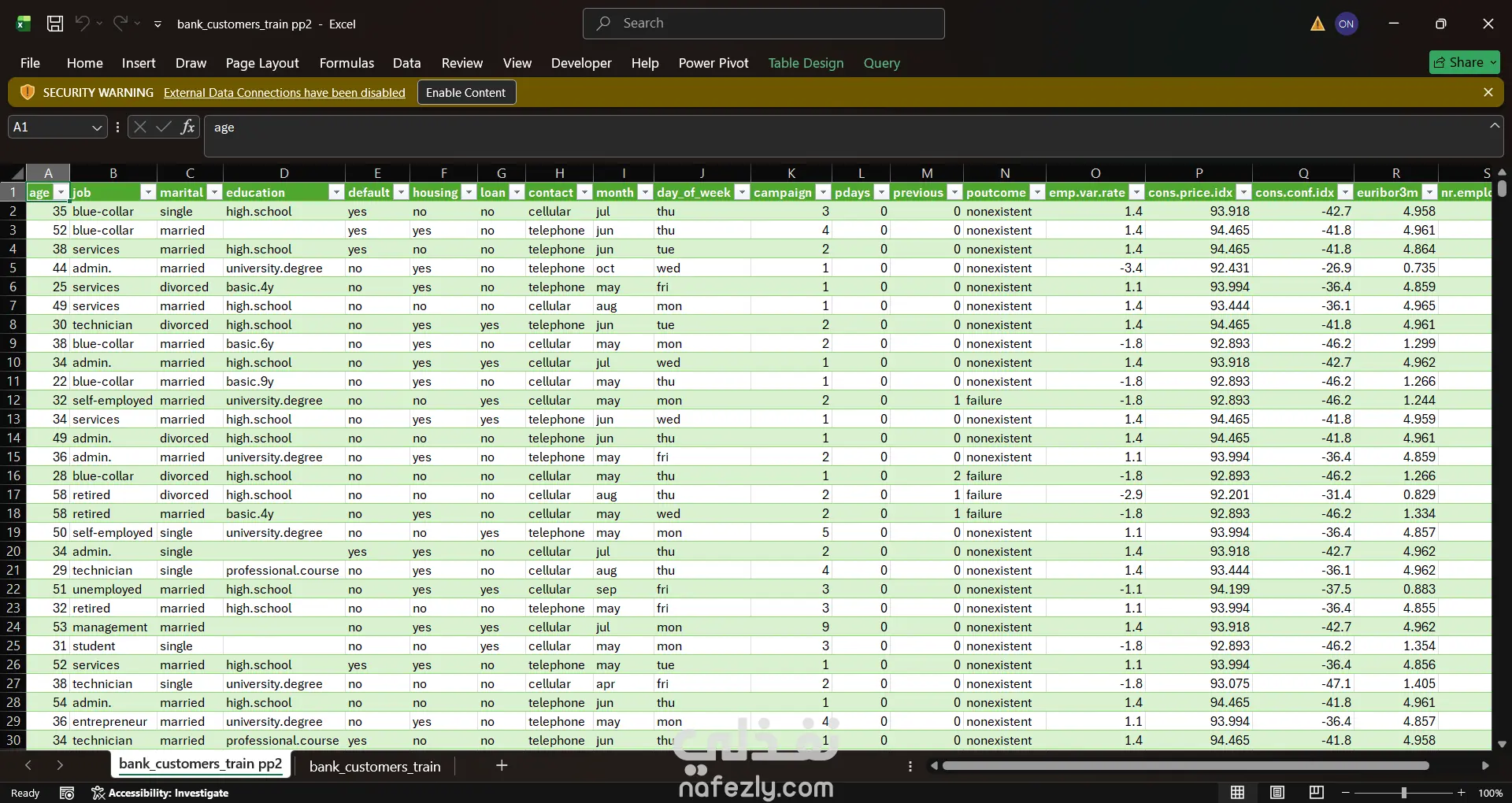This screenshot has width=1512, height=803.
Task: Open Customize Quick Access Toolbar arrow
Action: tap(157, 24)
